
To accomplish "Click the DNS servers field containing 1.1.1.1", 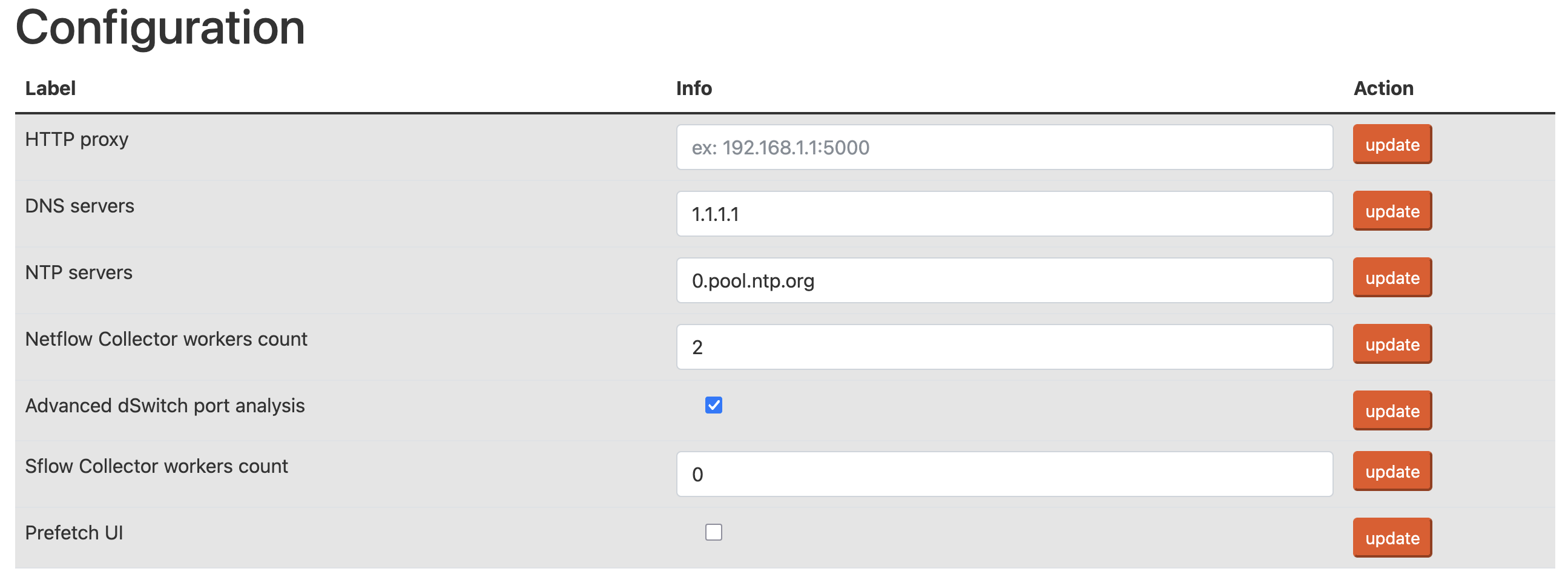I will tap(1004, 214).
